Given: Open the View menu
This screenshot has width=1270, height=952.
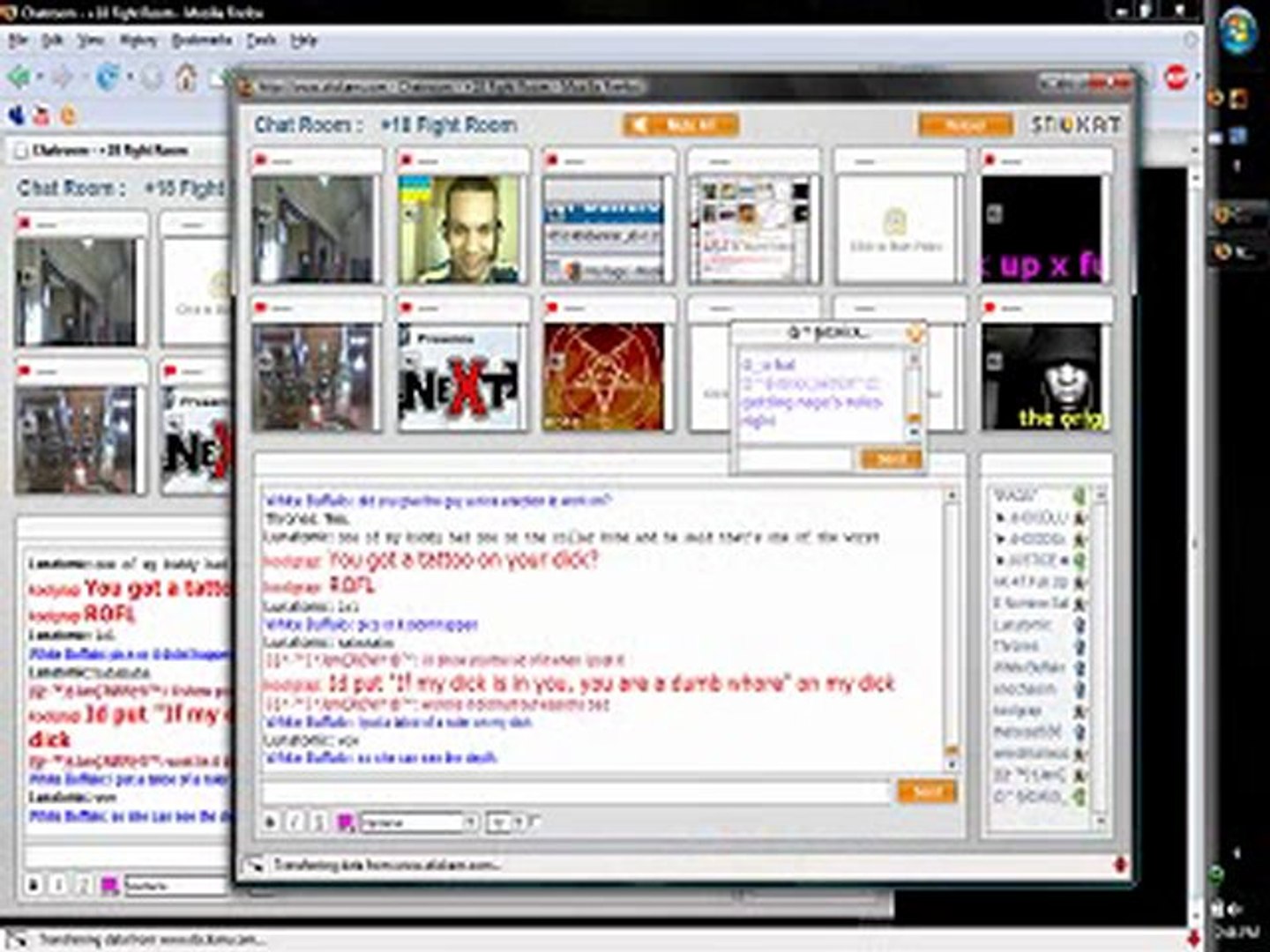Looking at the screenshot, I should pyautogui.click(x=91, y=41).
